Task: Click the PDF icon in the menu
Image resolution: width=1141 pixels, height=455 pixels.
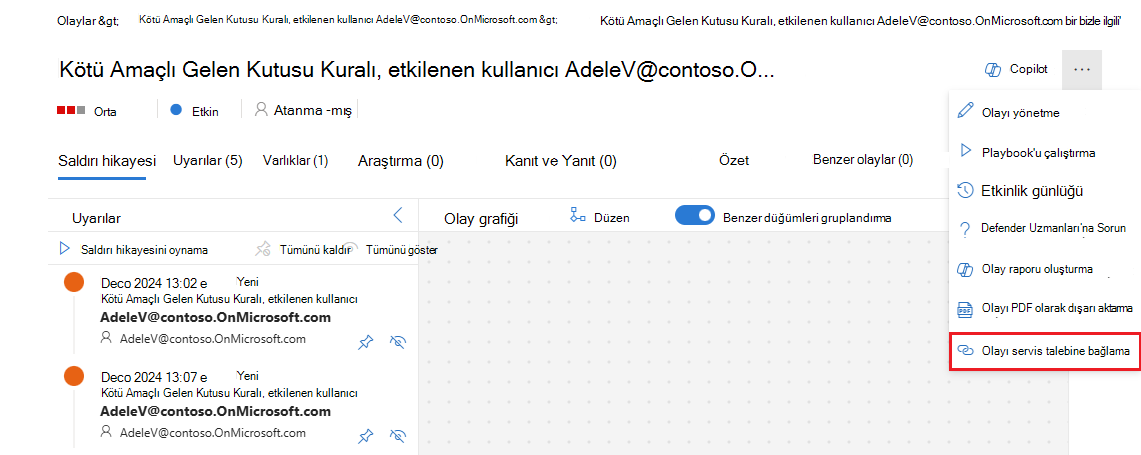Action: (965, 309)
